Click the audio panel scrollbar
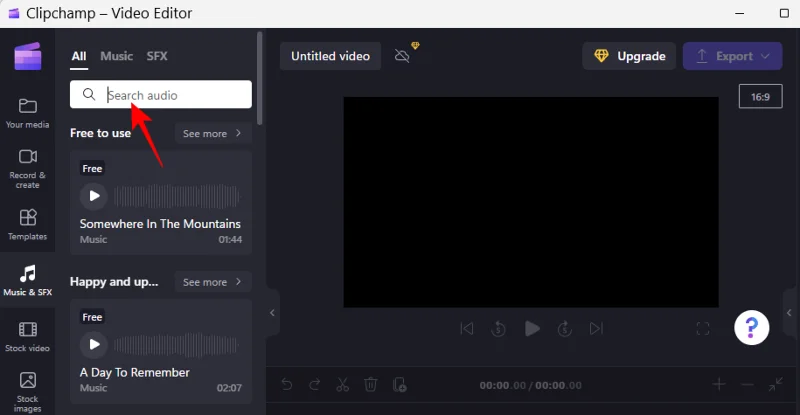 pos(260,78)
